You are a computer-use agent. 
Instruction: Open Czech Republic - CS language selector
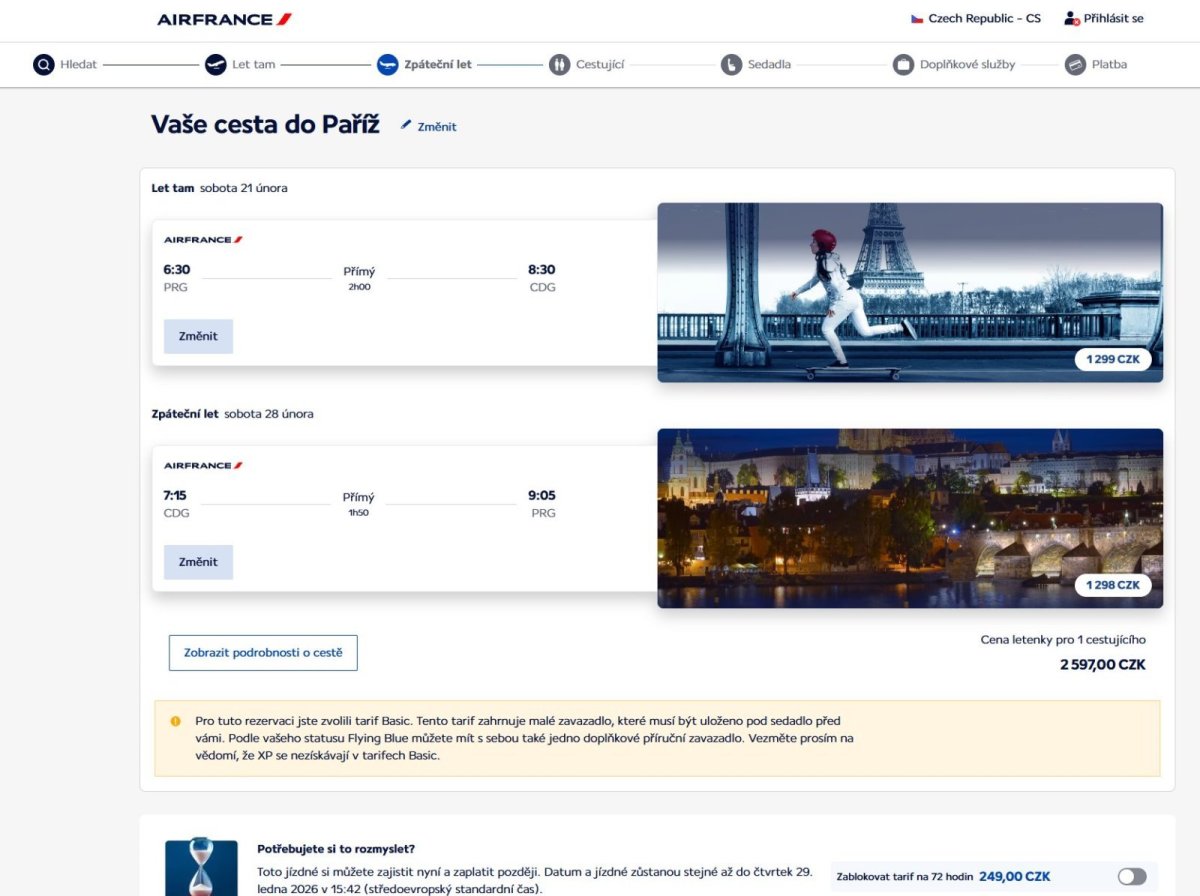tap(975, 19)
